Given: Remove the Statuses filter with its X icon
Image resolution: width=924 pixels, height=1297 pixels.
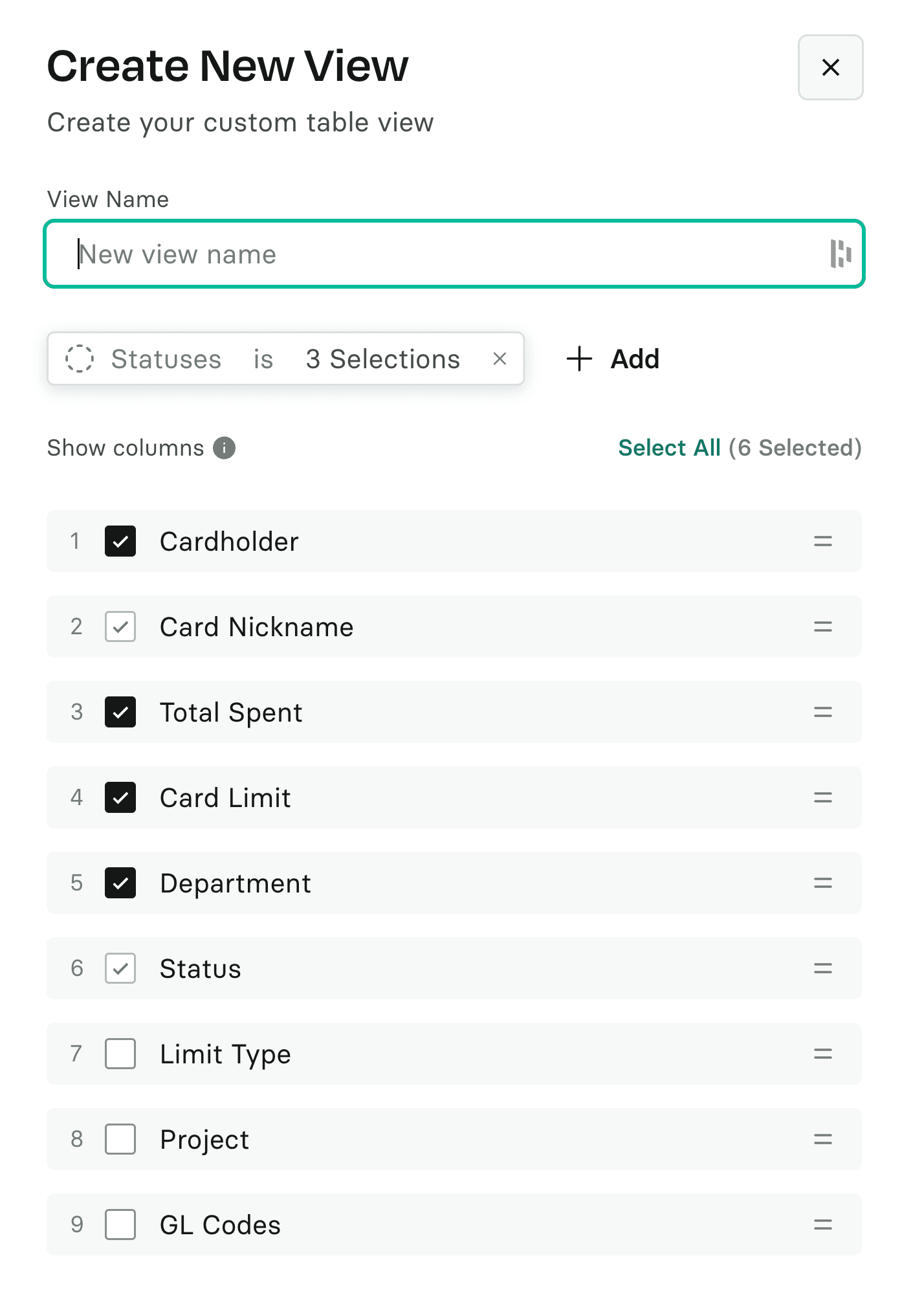Looking at the screenshot, I should point(500,359).
